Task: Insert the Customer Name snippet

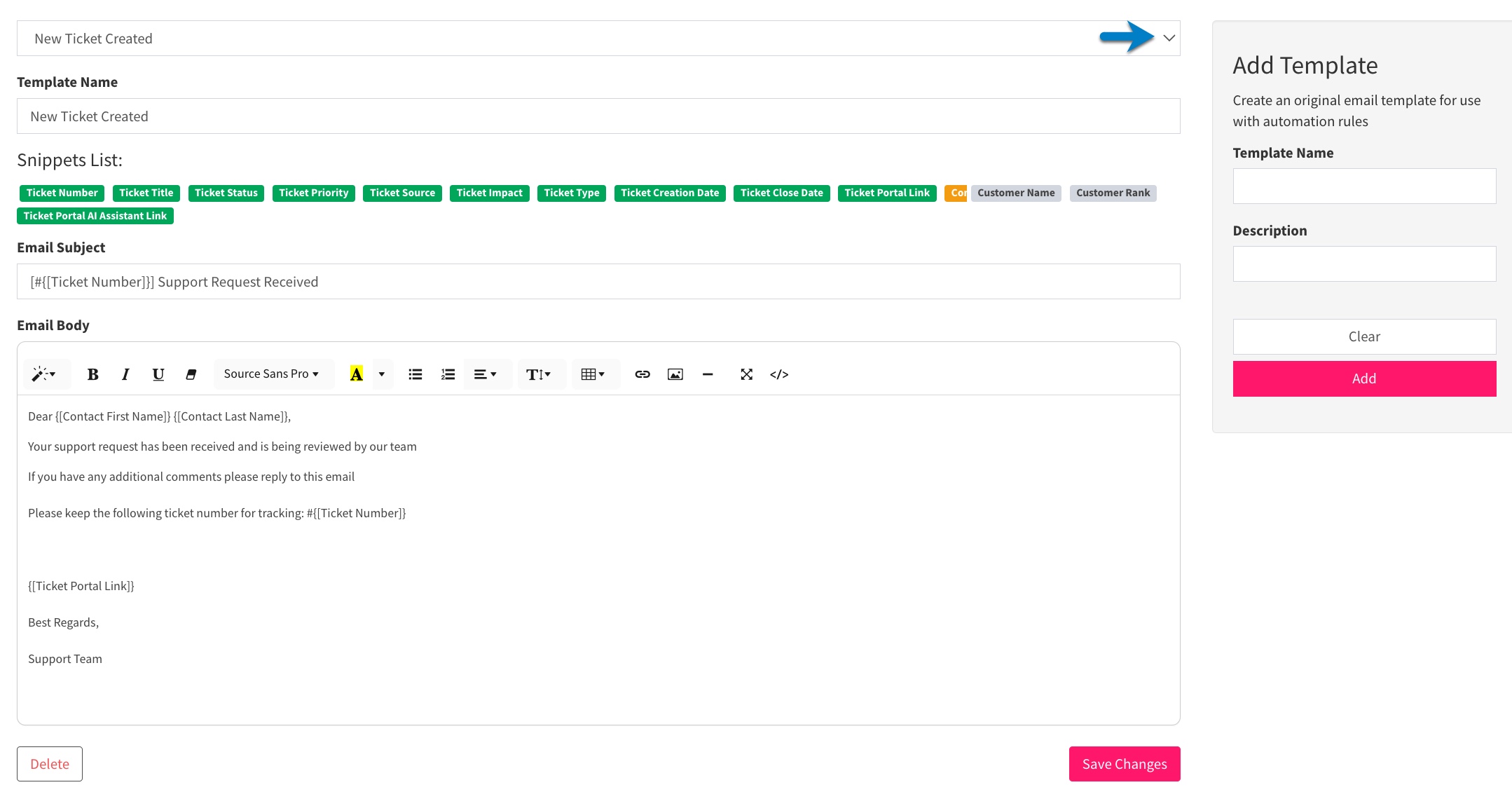Action: click(x=1016, y=193)
